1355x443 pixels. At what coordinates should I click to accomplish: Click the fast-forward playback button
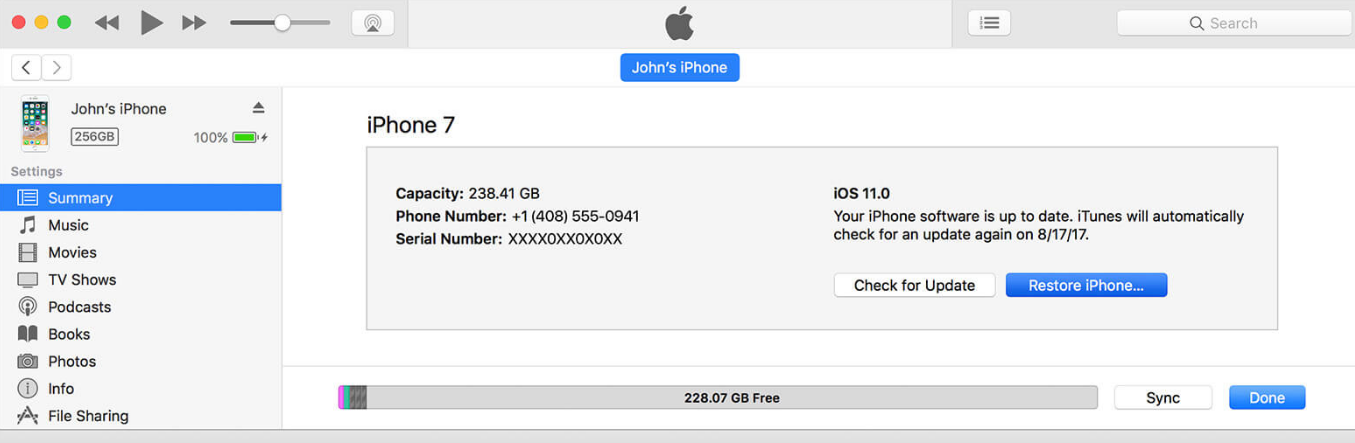point(194,23)
